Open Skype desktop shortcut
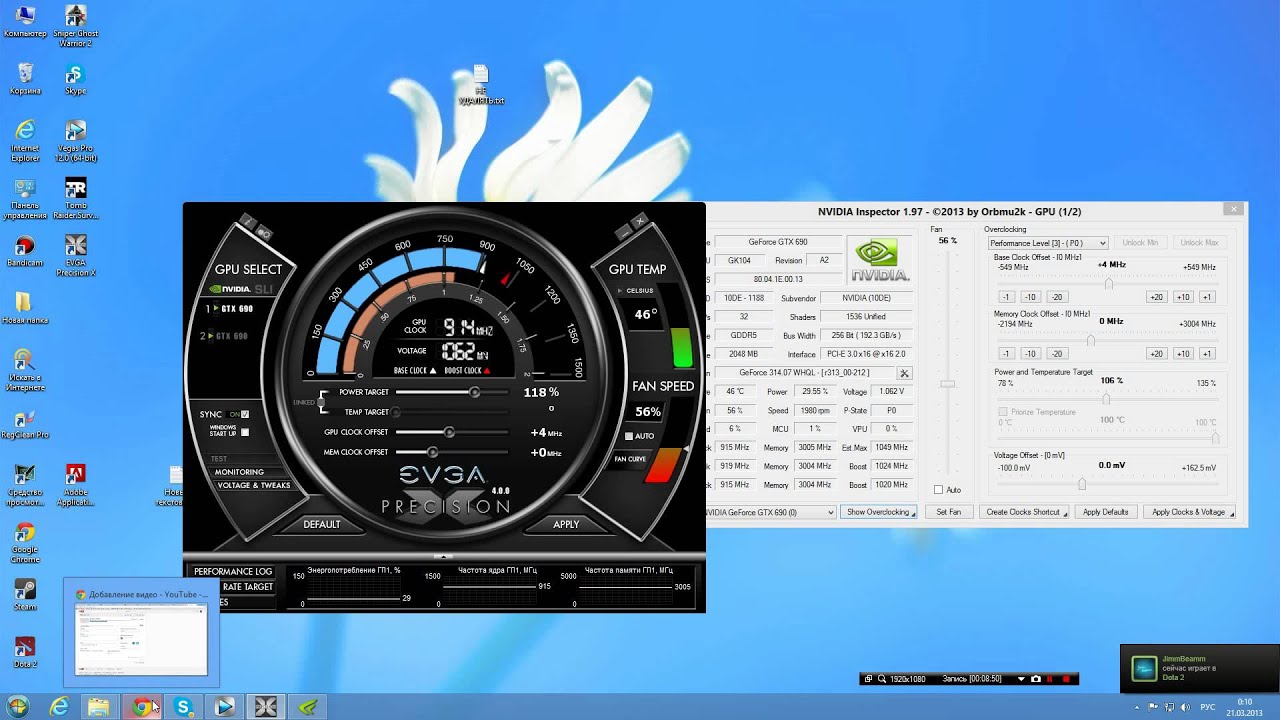This screenshot has height=720, width=1280. (75, 80)
